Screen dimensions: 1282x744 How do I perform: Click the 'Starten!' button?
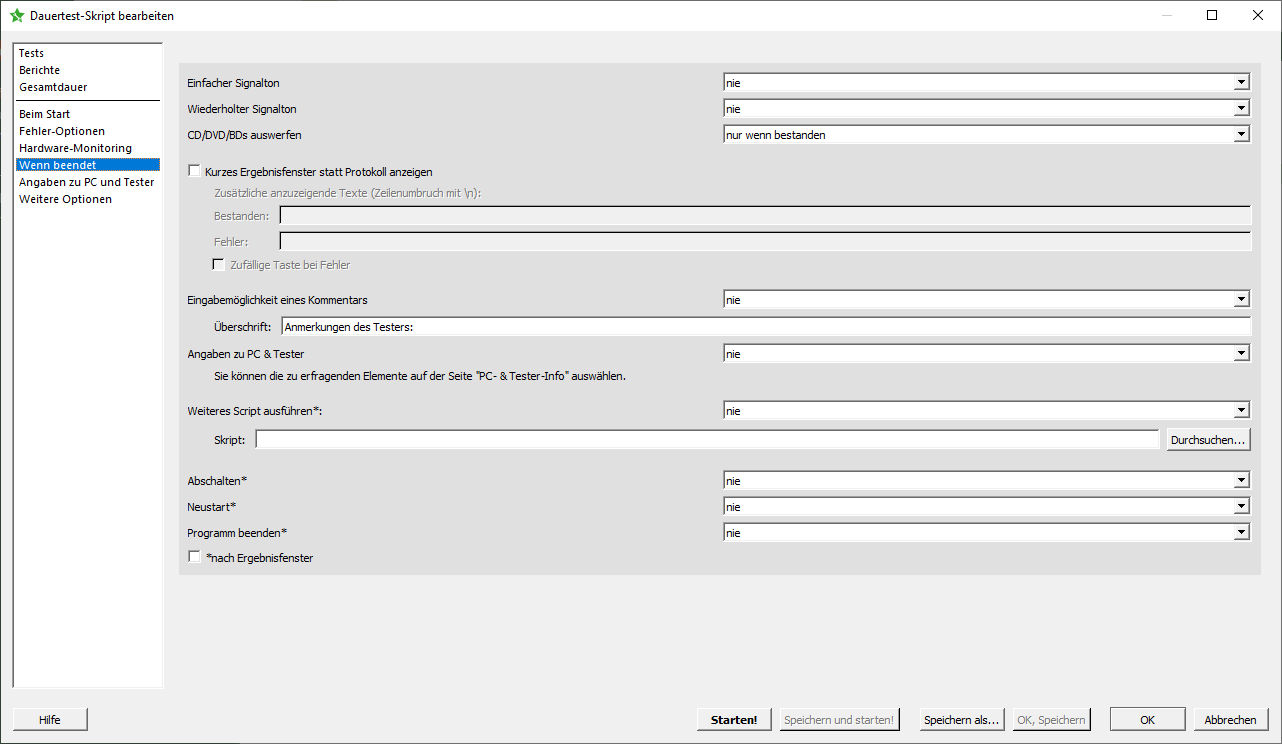734,720
